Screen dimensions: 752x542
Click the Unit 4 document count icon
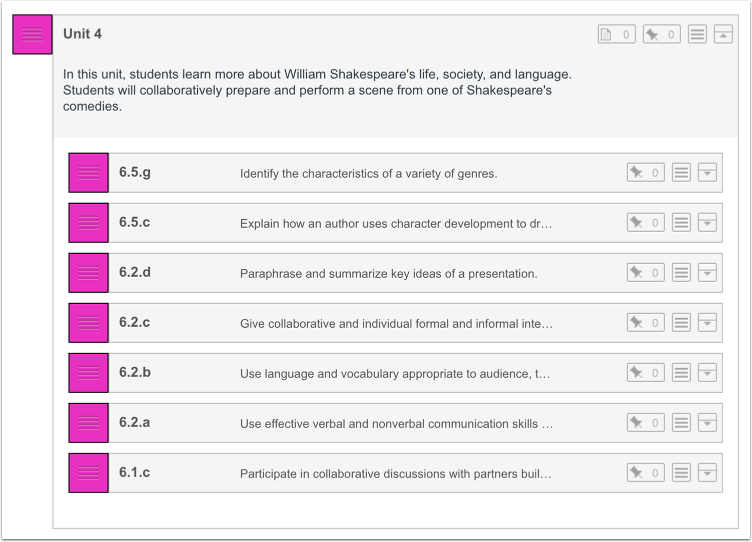616,35
